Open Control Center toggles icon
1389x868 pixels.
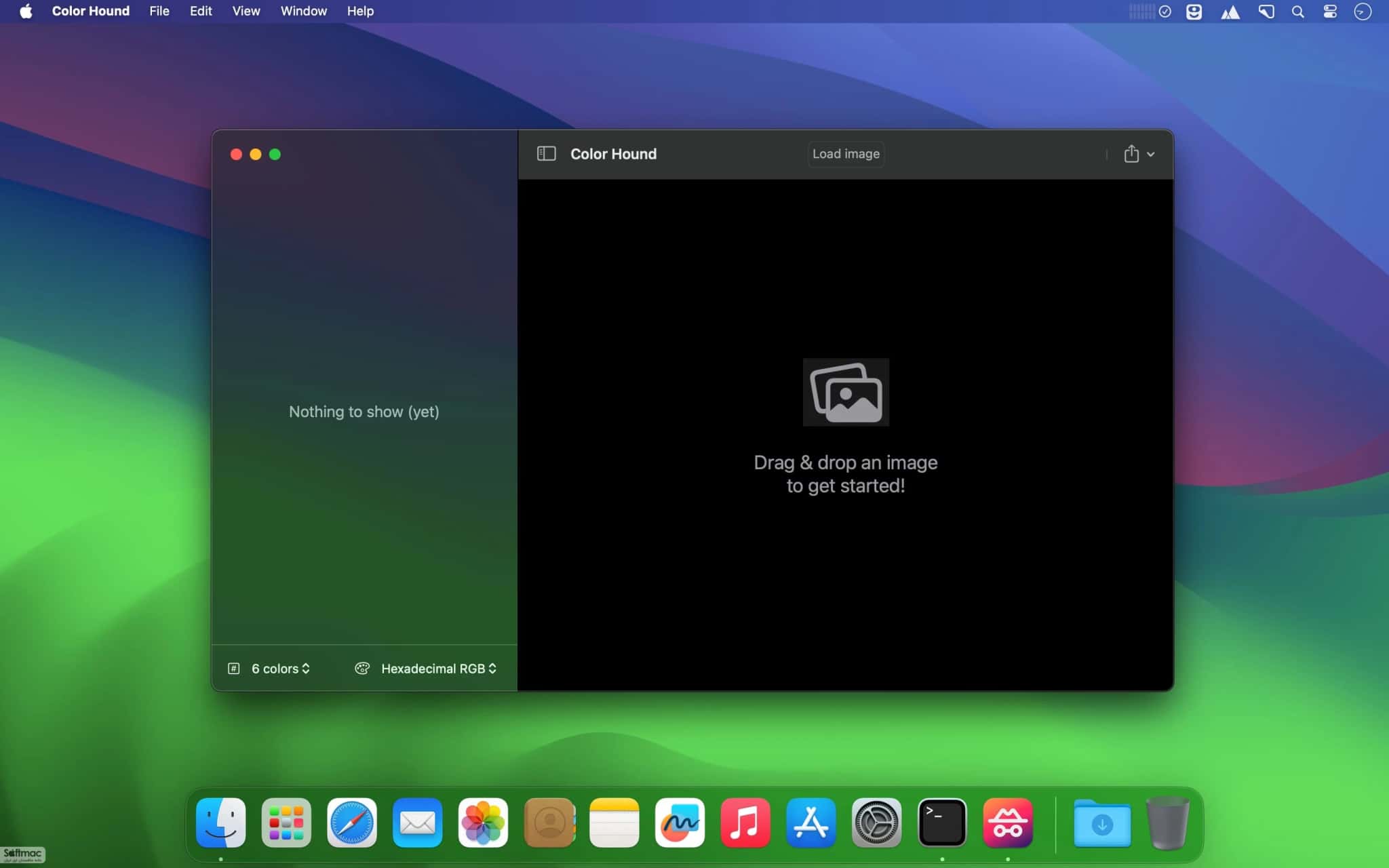pos(1330,12)
